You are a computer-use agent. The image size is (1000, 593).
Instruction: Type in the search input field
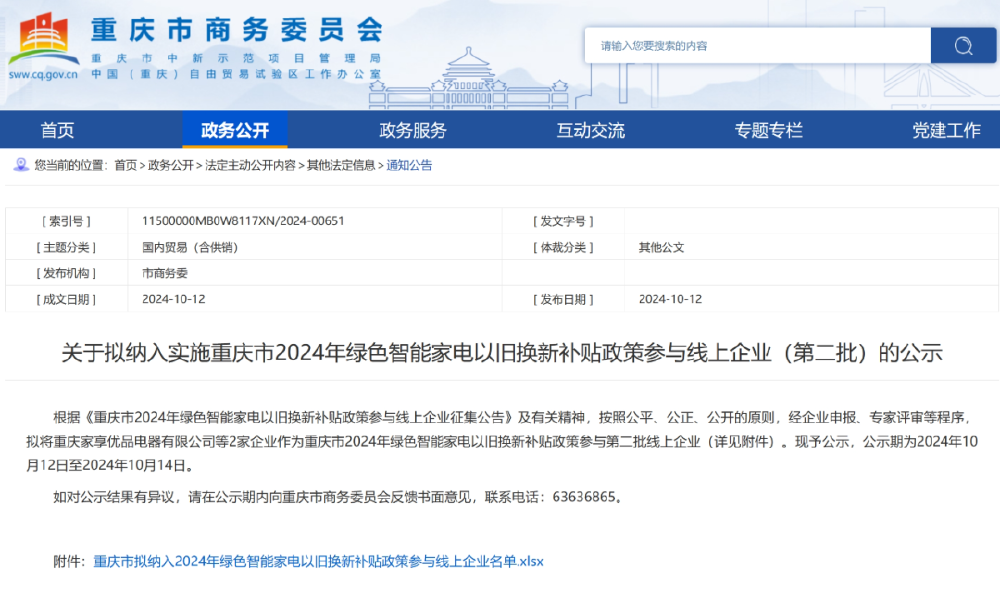pos(757,46)
